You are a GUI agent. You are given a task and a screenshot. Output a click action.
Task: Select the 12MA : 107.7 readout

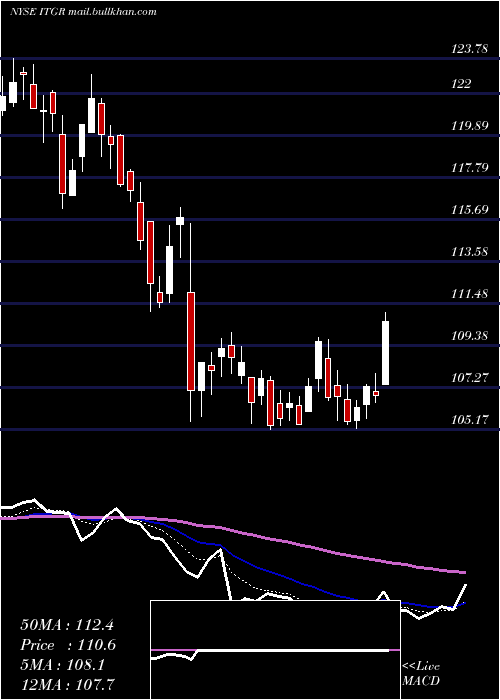click(68, 684)
